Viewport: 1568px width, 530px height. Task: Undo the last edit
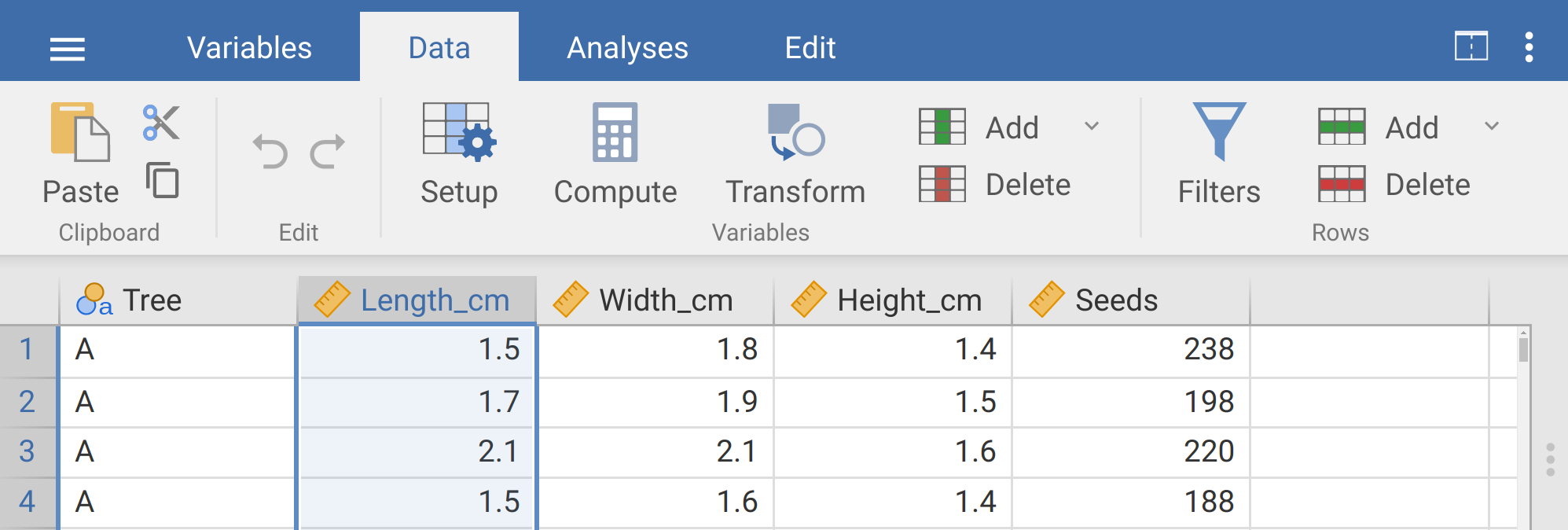270,151
